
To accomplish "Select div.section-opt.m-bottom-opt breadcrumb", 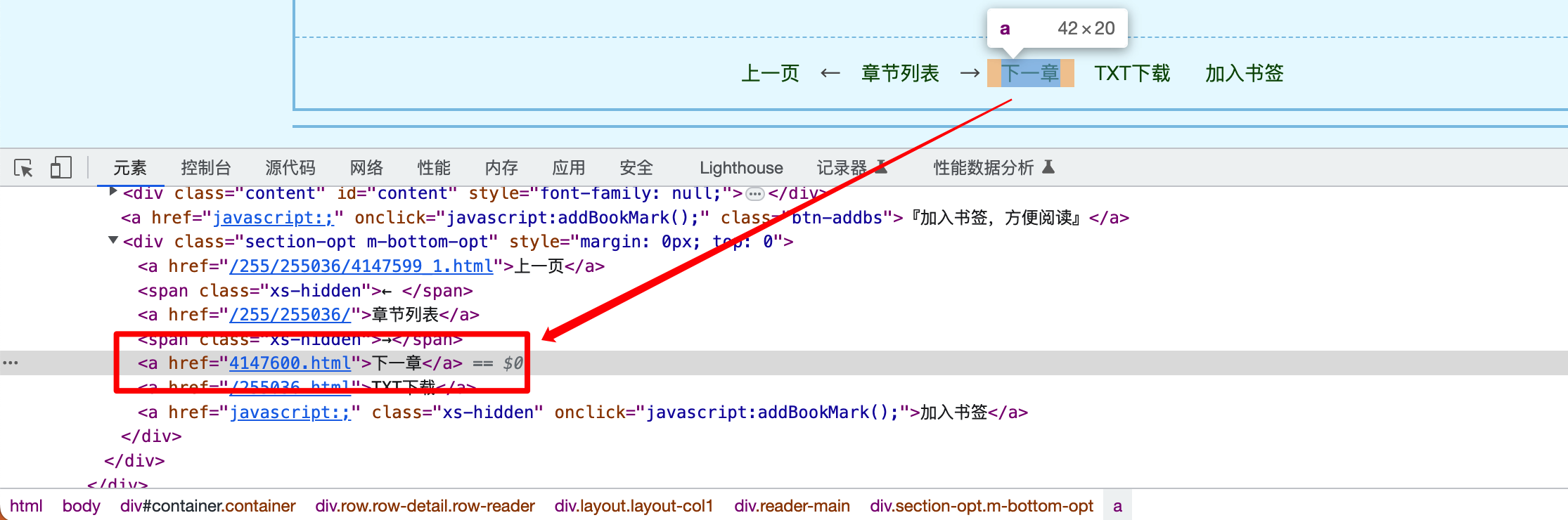I will click(982, 506).
